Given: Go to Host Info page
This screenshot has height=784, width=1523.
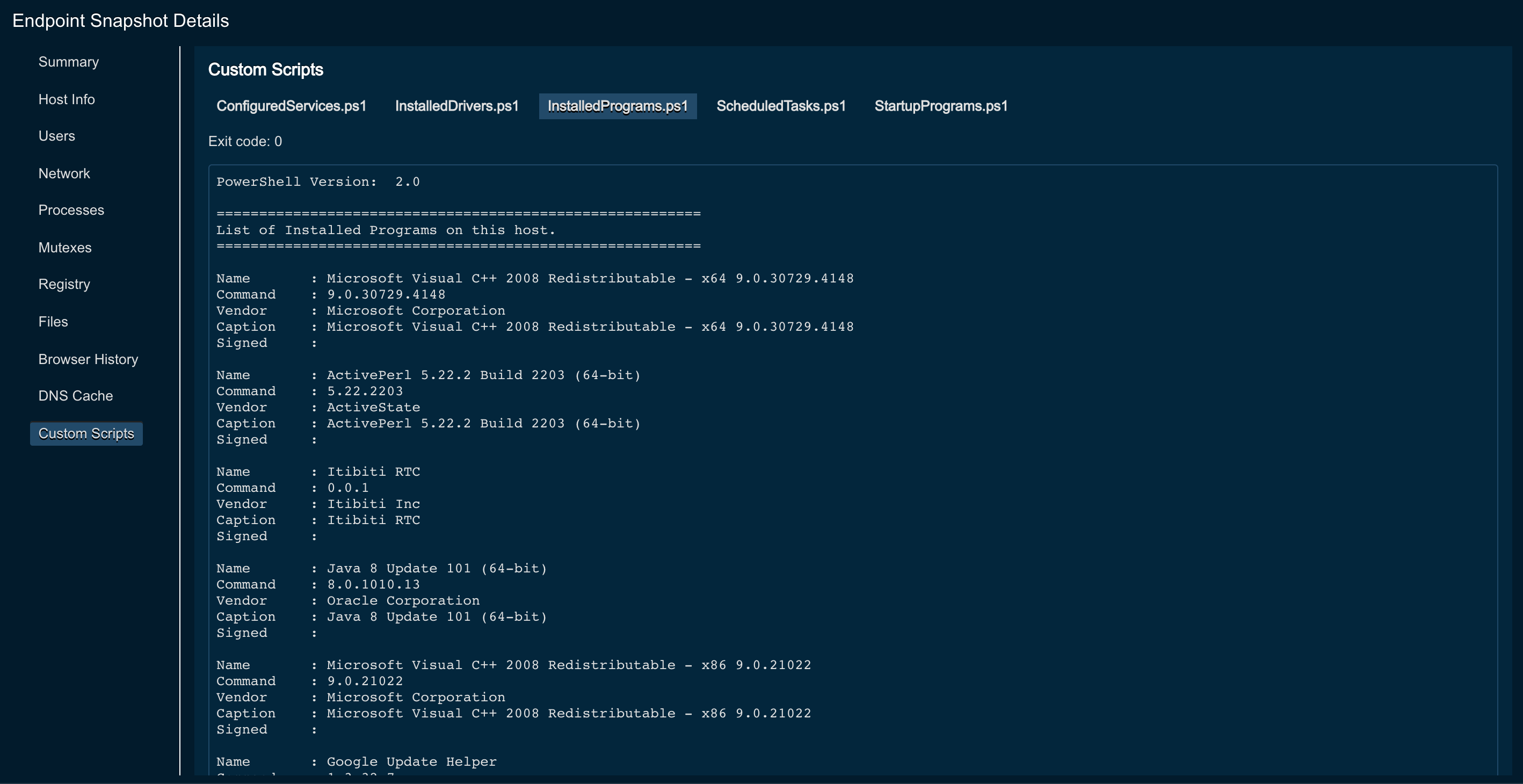Looking at the screenshot, I should pos(66,99).
